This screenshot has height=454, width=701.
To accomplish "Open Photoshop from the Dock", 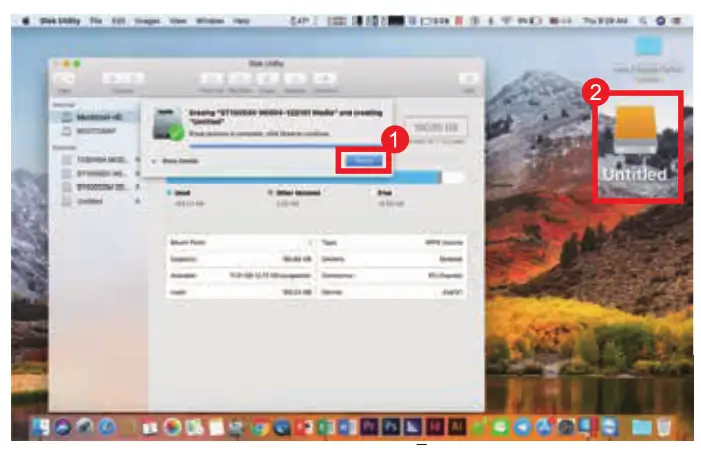I will click(x=391, y=427).
